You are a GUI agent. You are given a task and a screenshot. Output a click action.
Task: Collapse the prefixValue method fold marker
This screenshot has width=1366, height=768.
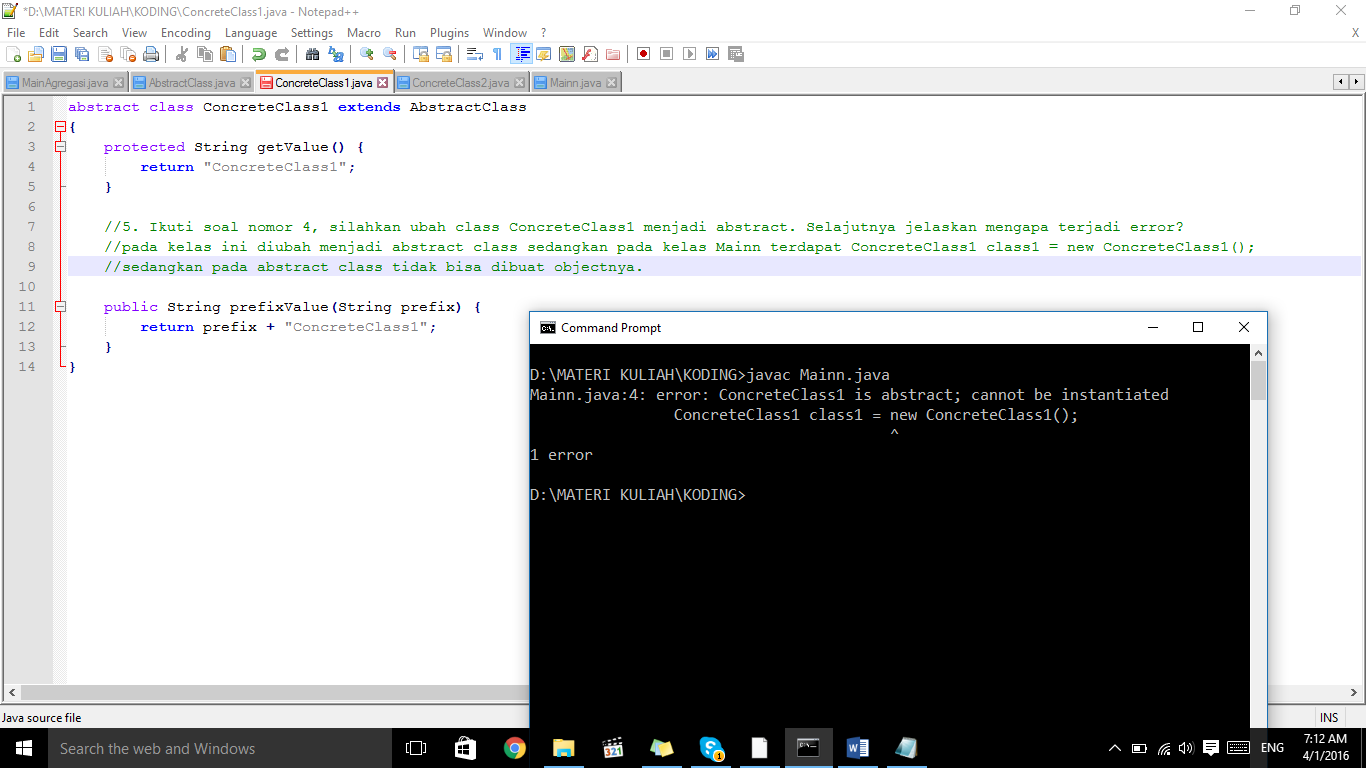point(60,307)
